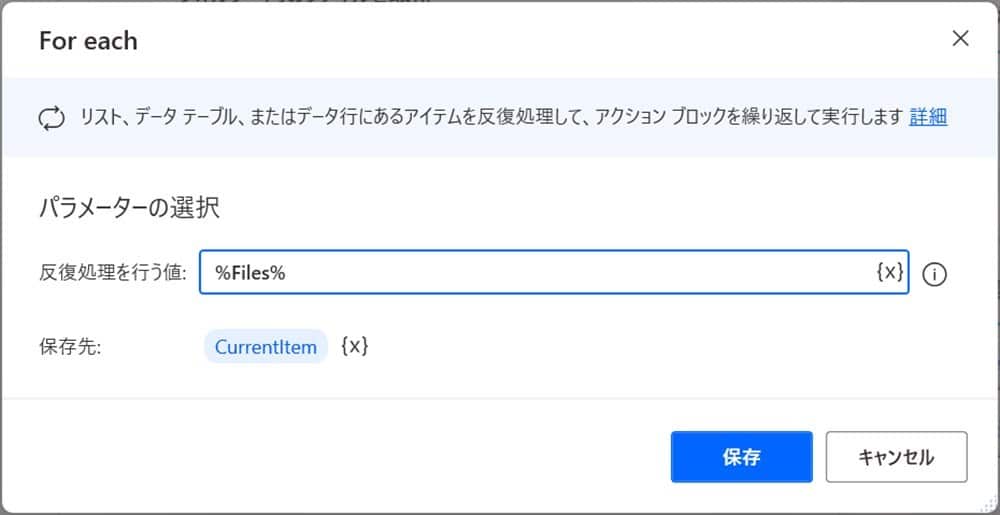Select the CurrentItem variable chip
The width and height of the screenshot is (1000, 515).
(266, 347)
